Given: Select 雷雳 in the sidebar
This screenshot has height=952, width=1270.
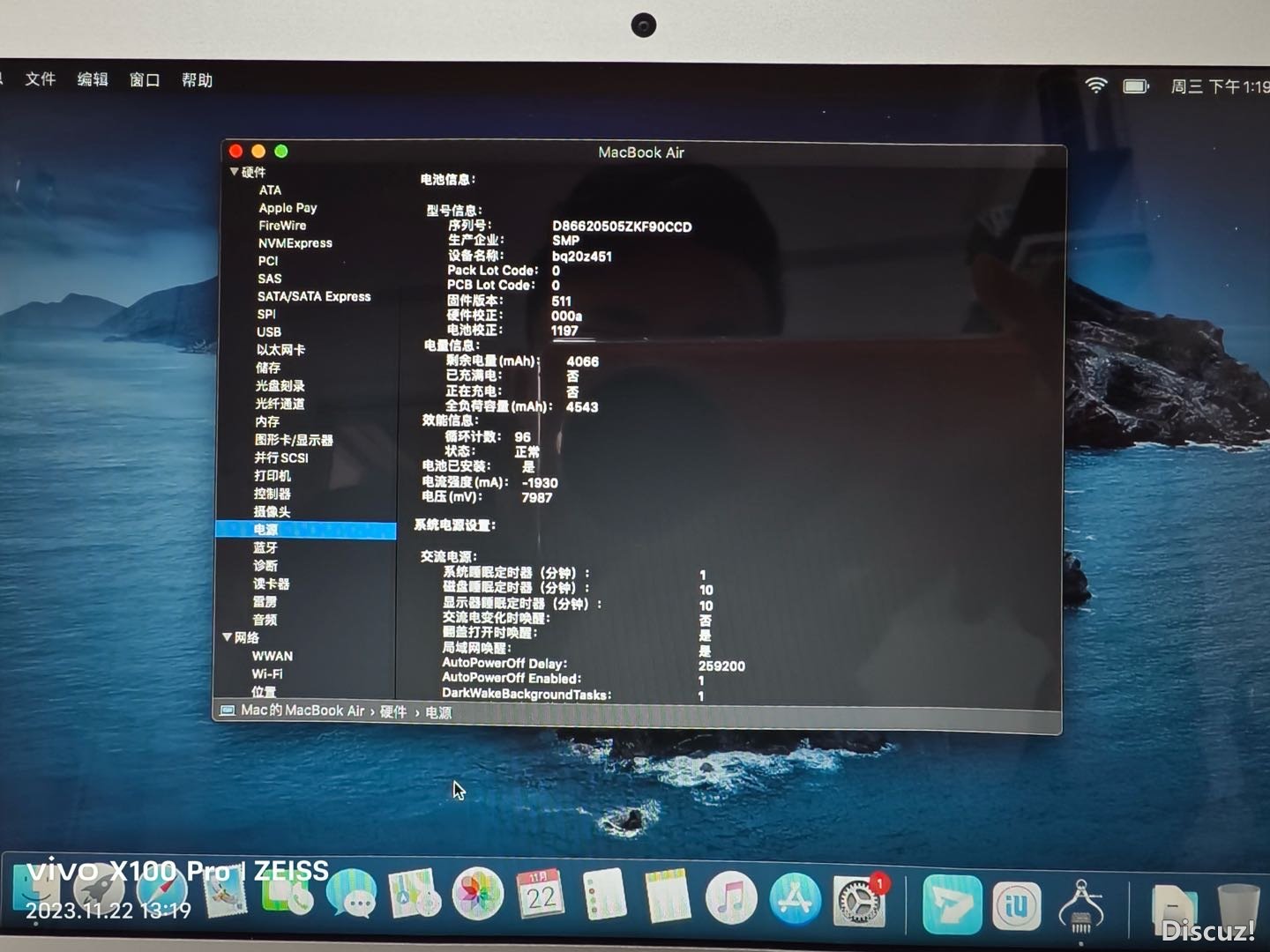Looking at the screenshot, I should coord(265,602).
